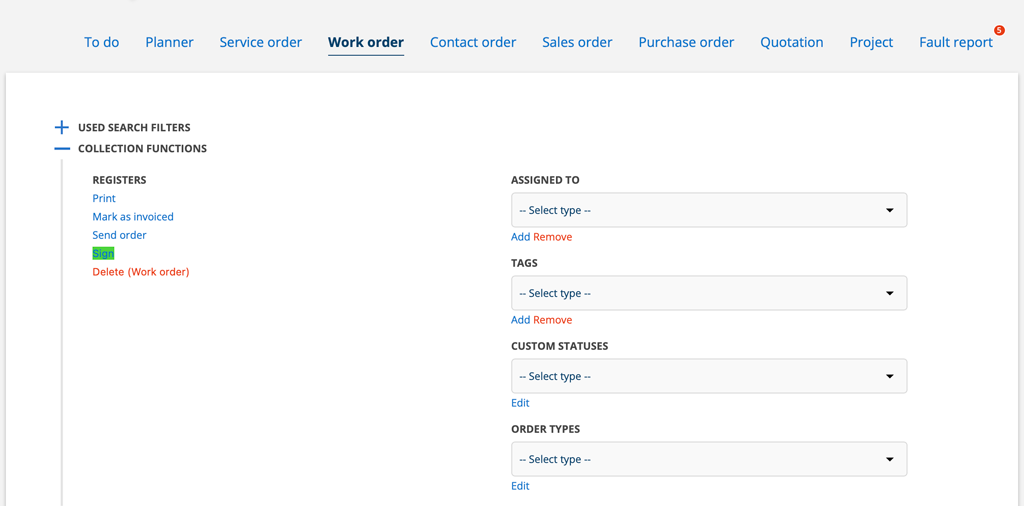Switch to the Planner tab

169,42
